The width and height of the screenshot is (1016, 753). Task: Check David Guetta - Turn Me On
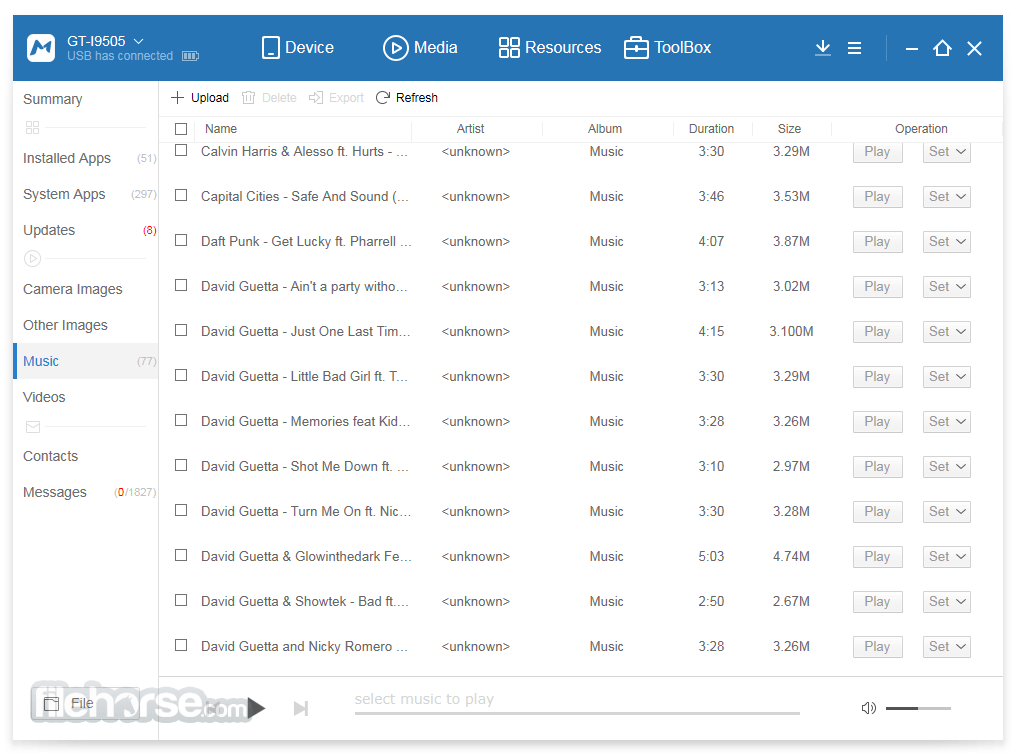181,511
